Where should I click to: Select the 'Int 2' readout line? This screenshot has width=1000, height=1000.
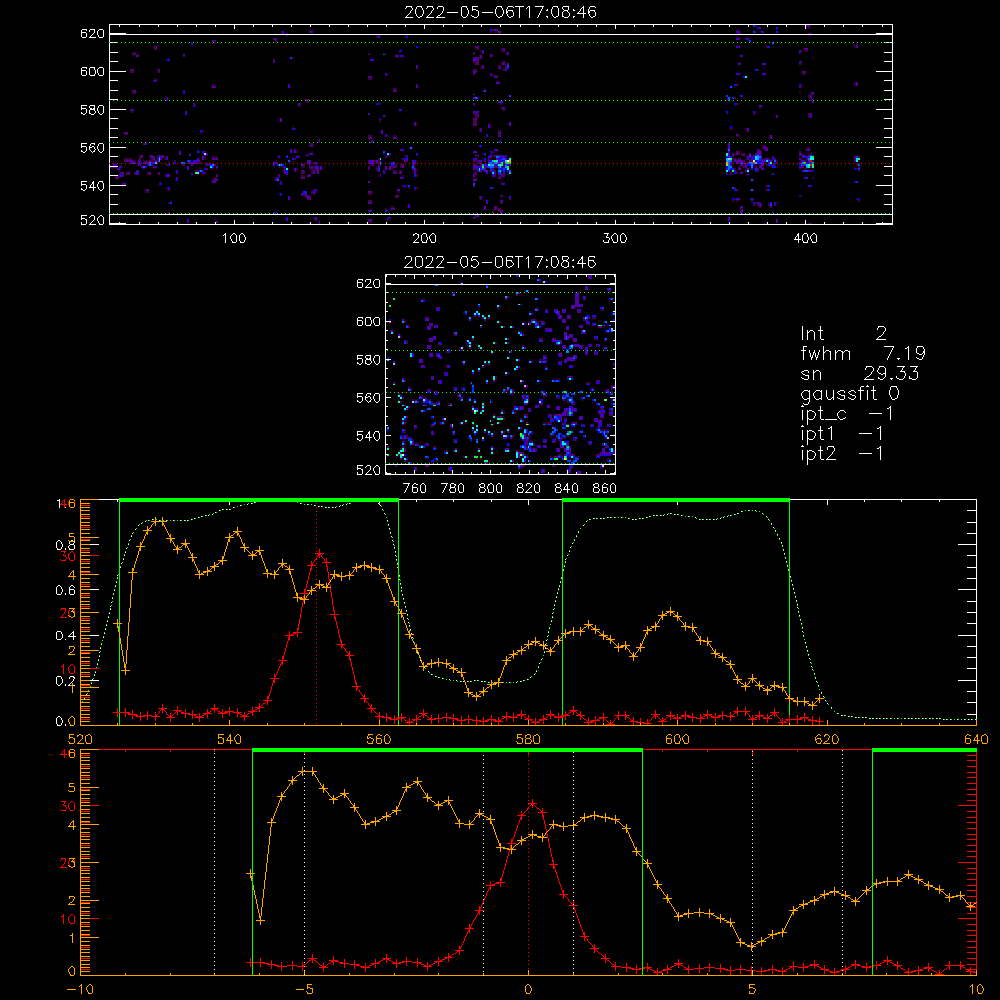[843, 334]
